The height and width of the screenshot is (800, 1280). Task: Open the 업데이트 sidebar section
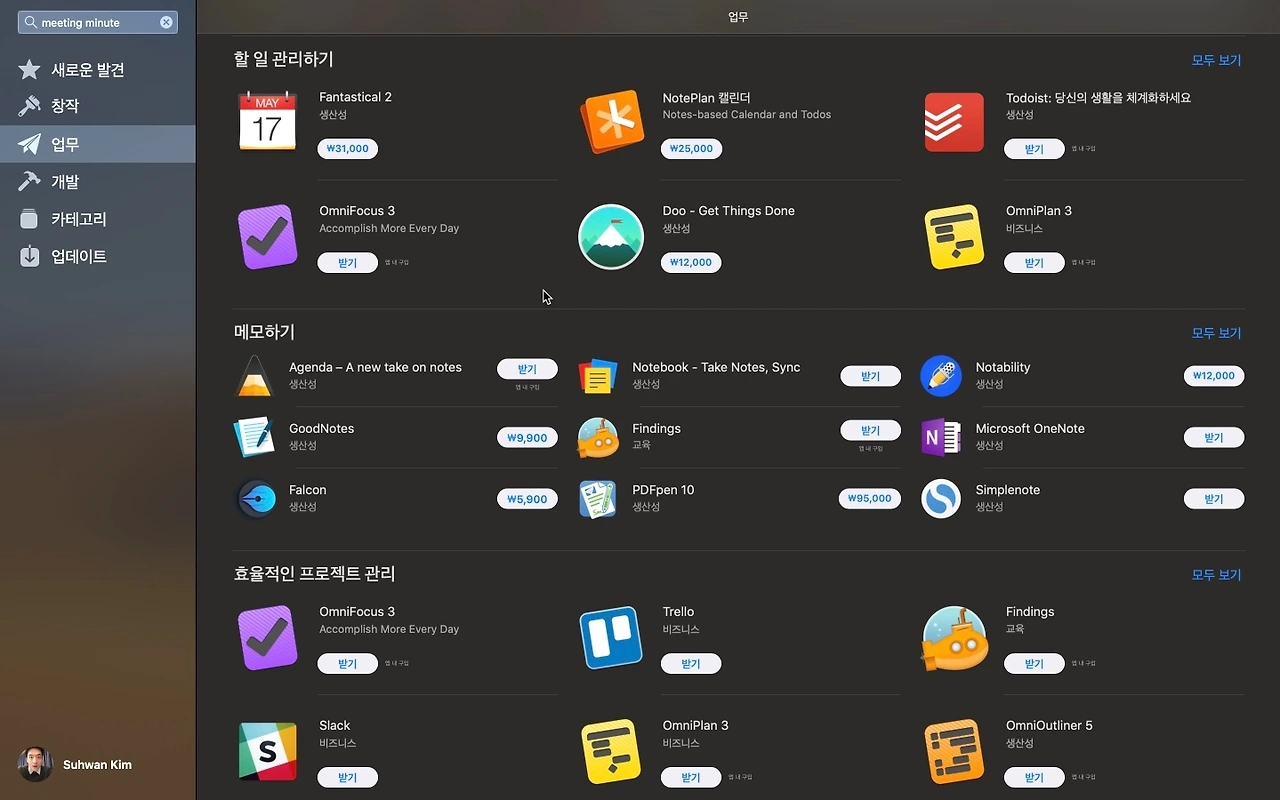point(98,256)
